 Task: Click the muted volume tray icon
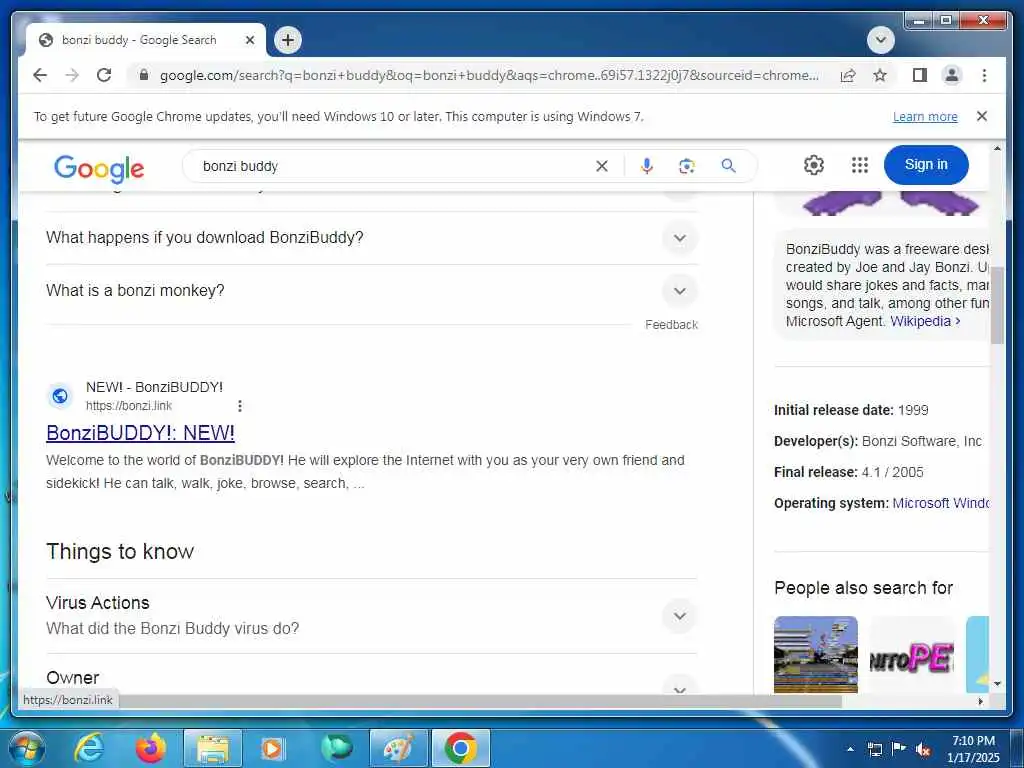click(923, 750)
